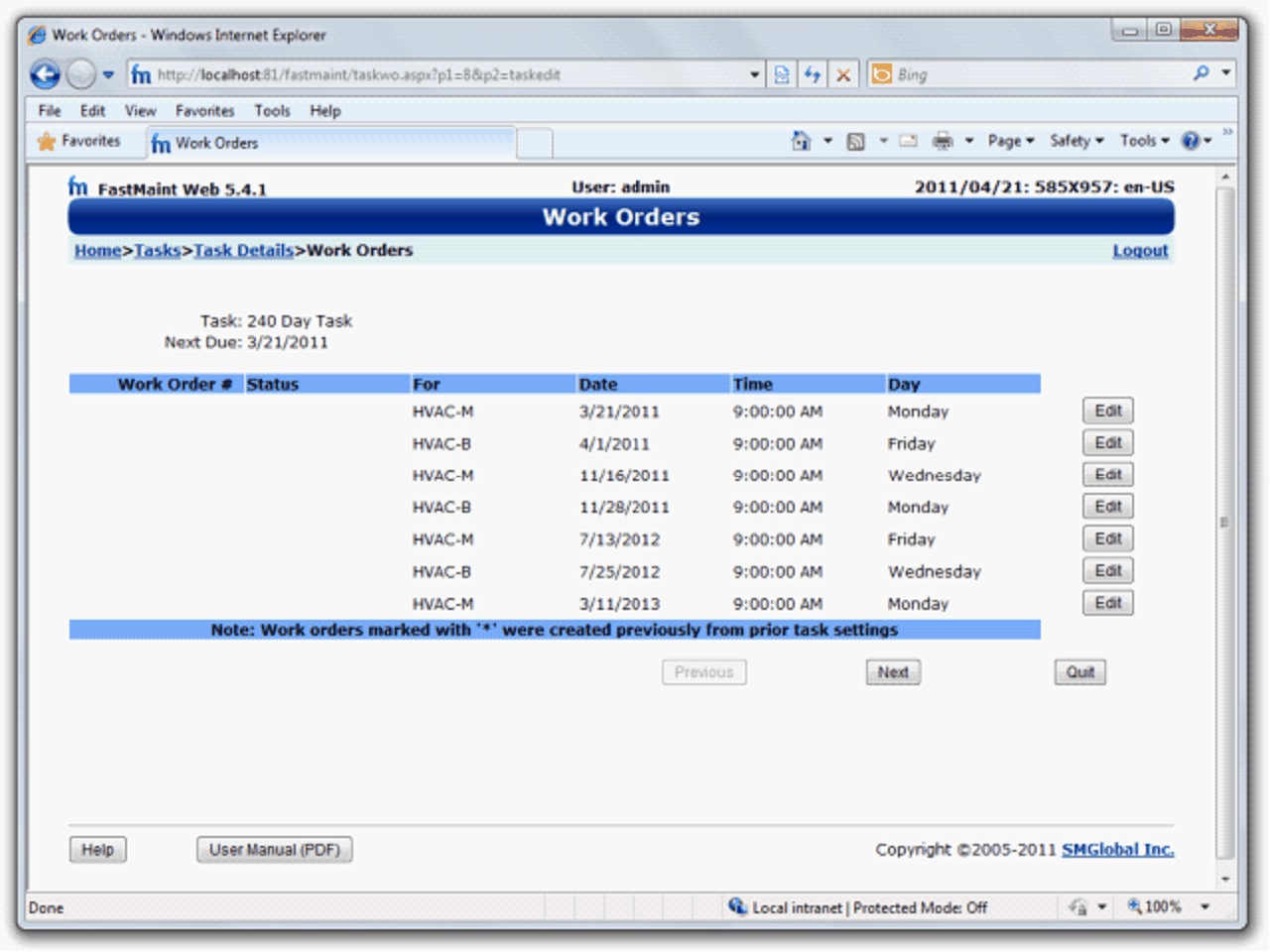Click the RSS feeds icon
This screenshot has width=1270, height=952.
855,142
